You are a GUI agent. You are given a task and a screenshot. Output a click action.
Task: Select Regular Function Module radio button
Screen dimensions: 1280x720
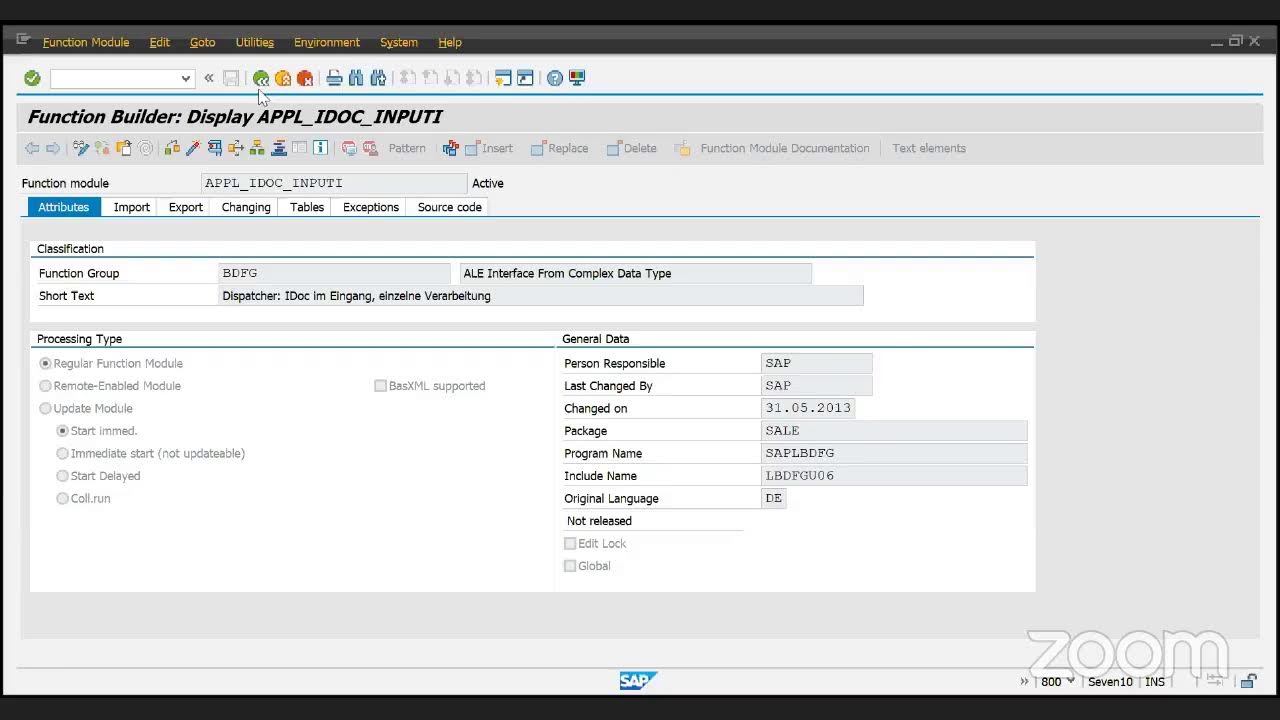pyautogui.click(x=46, y=363)
